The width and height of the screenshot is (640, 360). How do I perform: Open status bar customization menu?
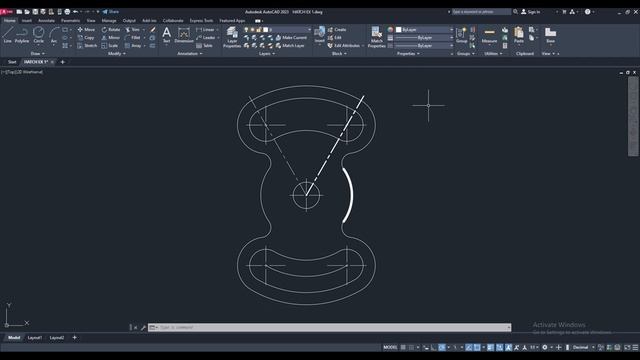[x=635, y=347]
